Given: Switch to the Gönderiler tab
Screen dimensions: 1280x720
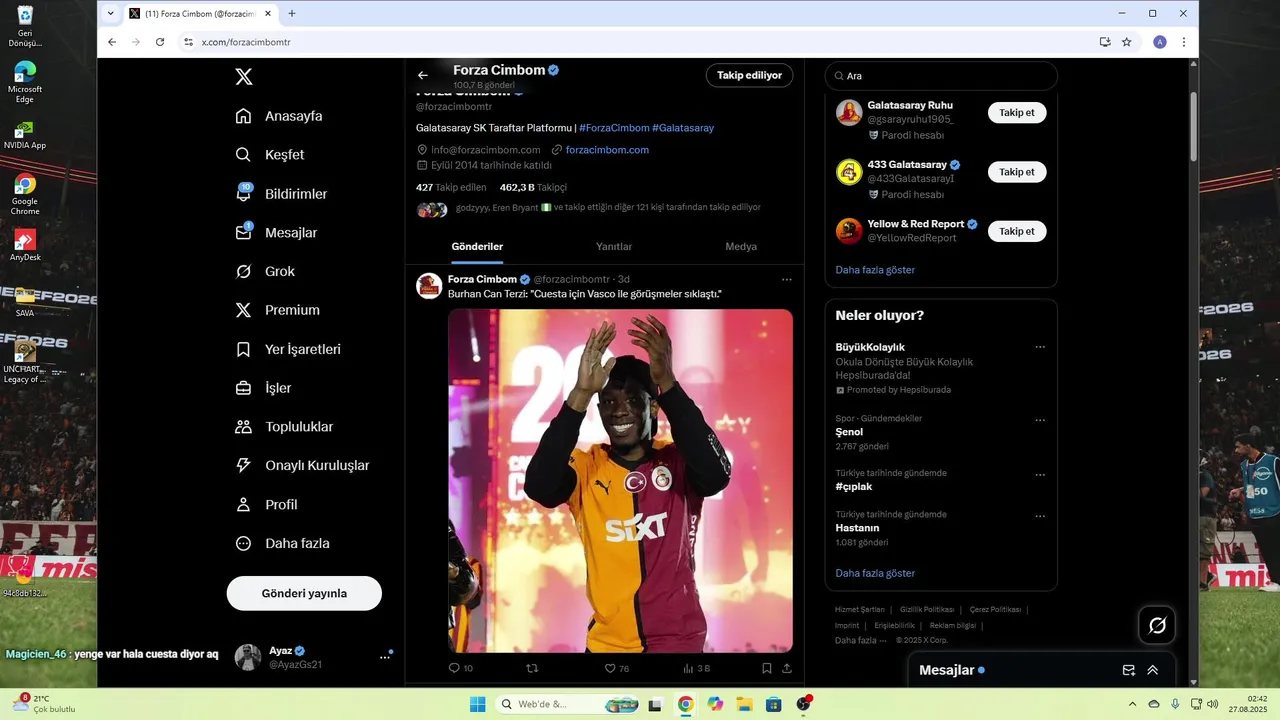Looking at the screenshot, I should [477, 247].
